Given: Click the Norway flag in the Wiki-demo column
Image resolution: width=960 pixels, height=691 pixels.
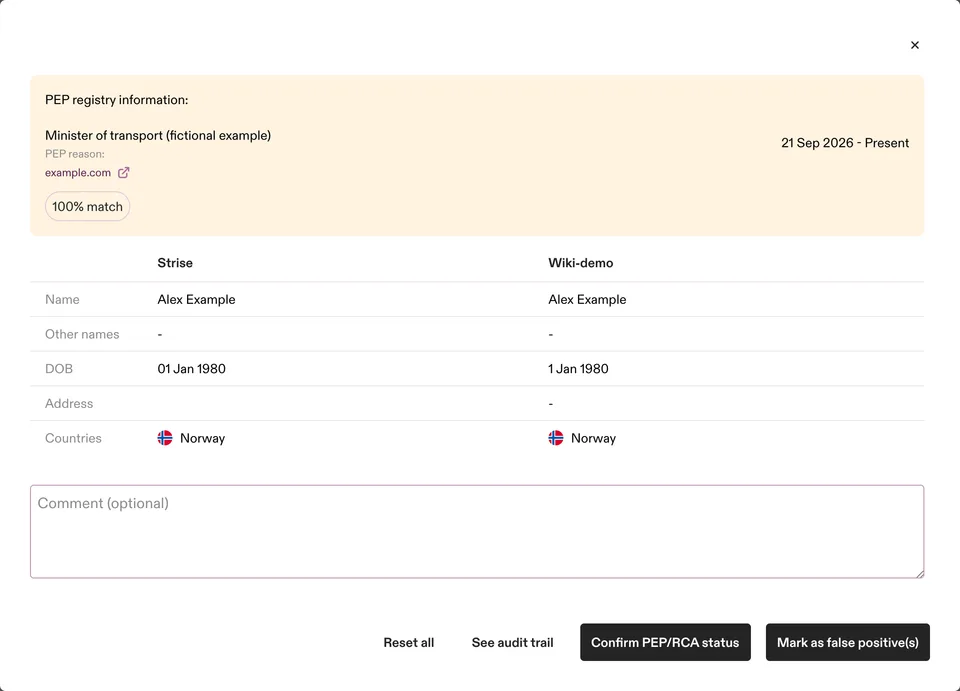Looking at the screenshot, I should coord(555,438).
